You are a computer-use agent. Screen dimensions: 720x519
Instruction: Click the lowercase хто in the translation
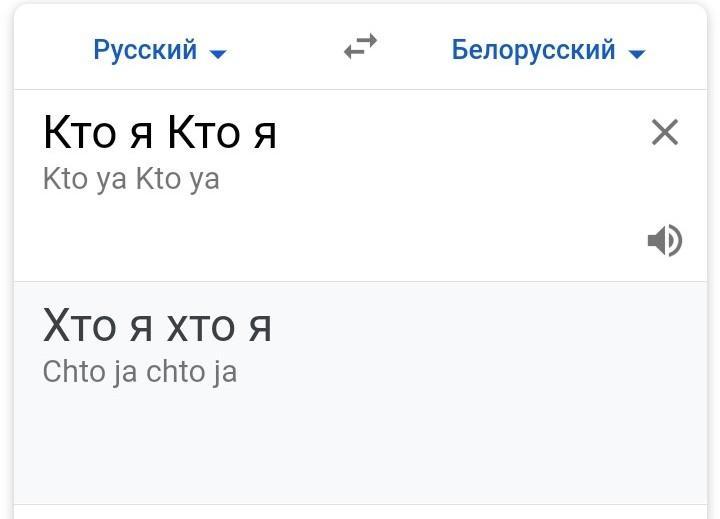pos(199,326)
